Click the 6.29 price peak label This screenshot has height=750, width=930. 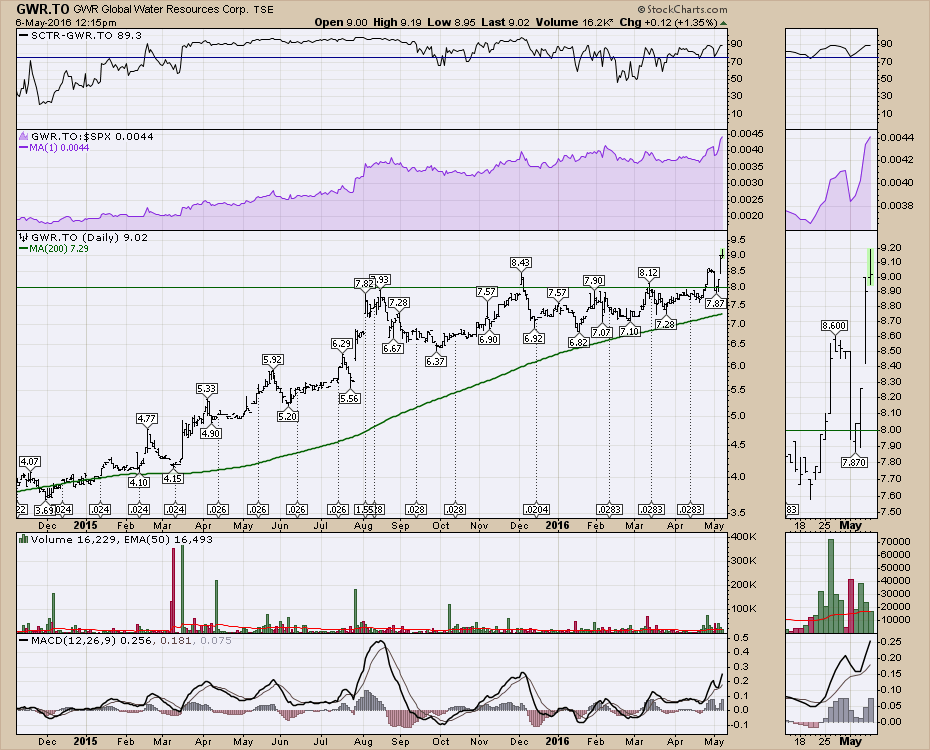(342, 344)
